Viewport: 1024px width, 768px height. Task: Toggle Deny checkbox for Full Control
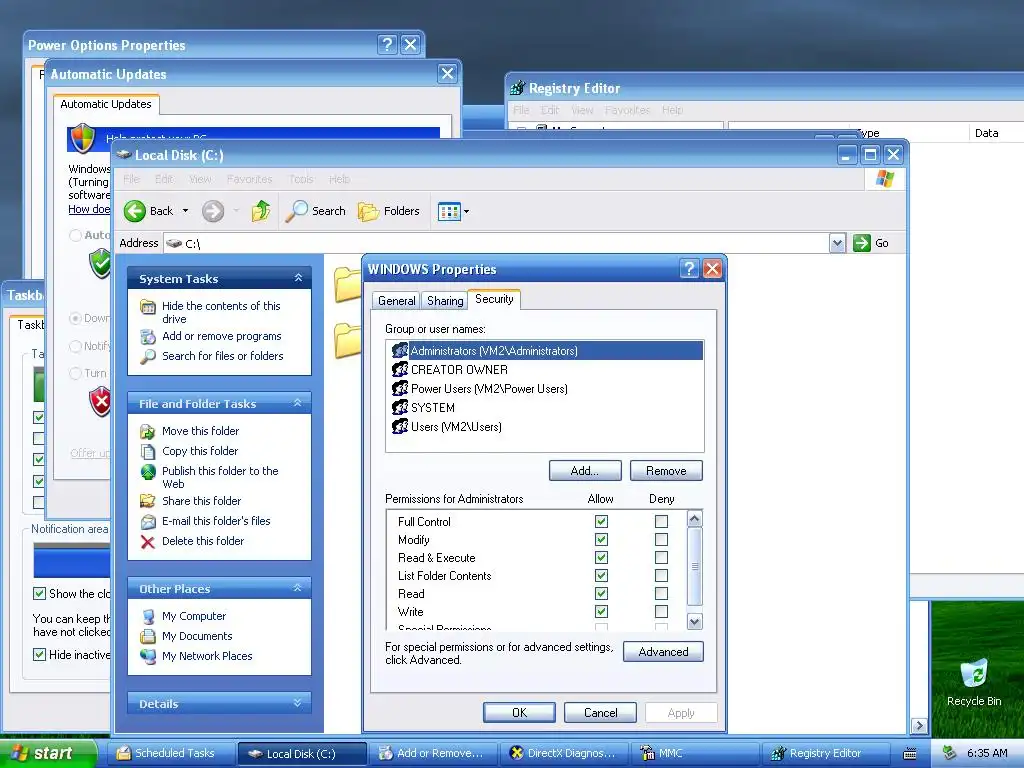[662, 521]
